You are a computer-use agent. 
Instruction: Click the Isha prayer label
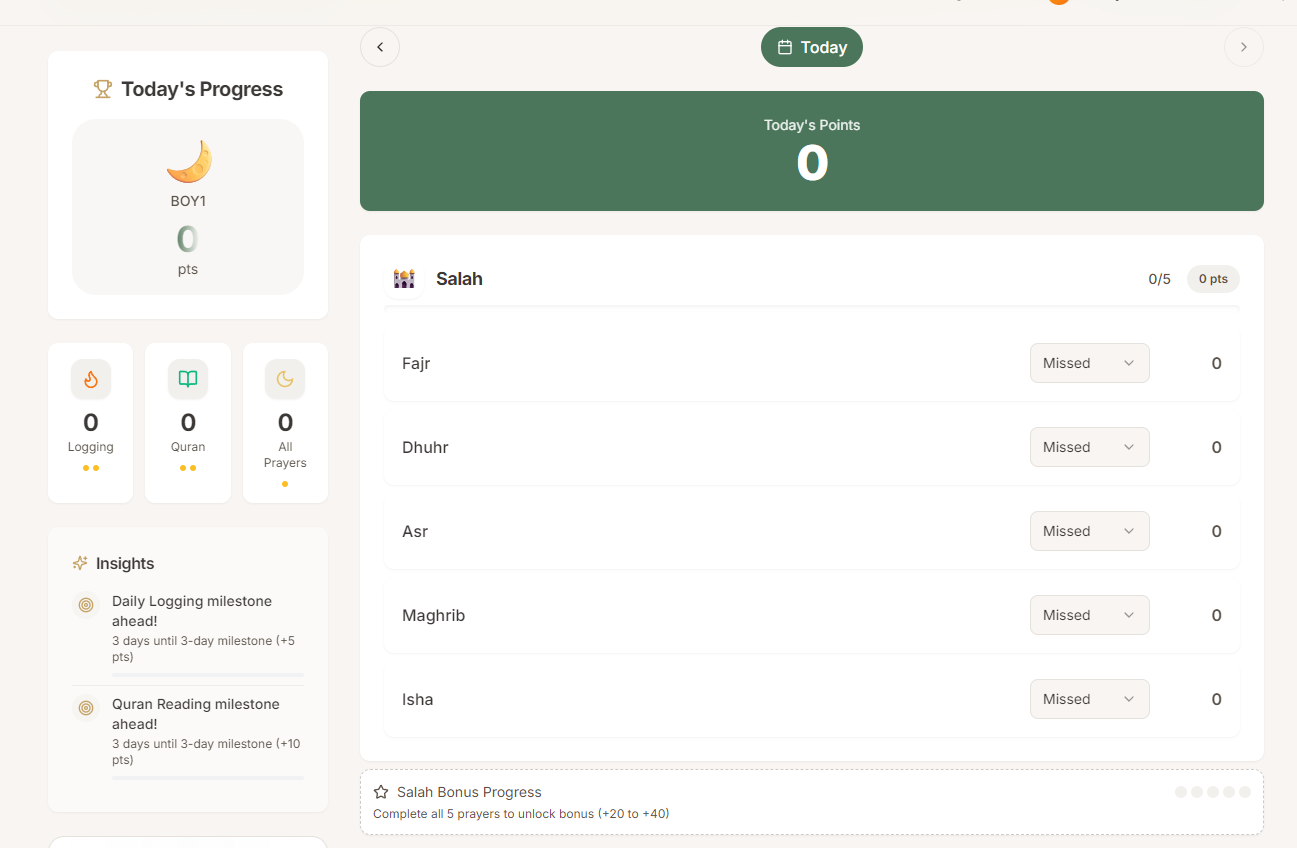[x=418, y=699]
